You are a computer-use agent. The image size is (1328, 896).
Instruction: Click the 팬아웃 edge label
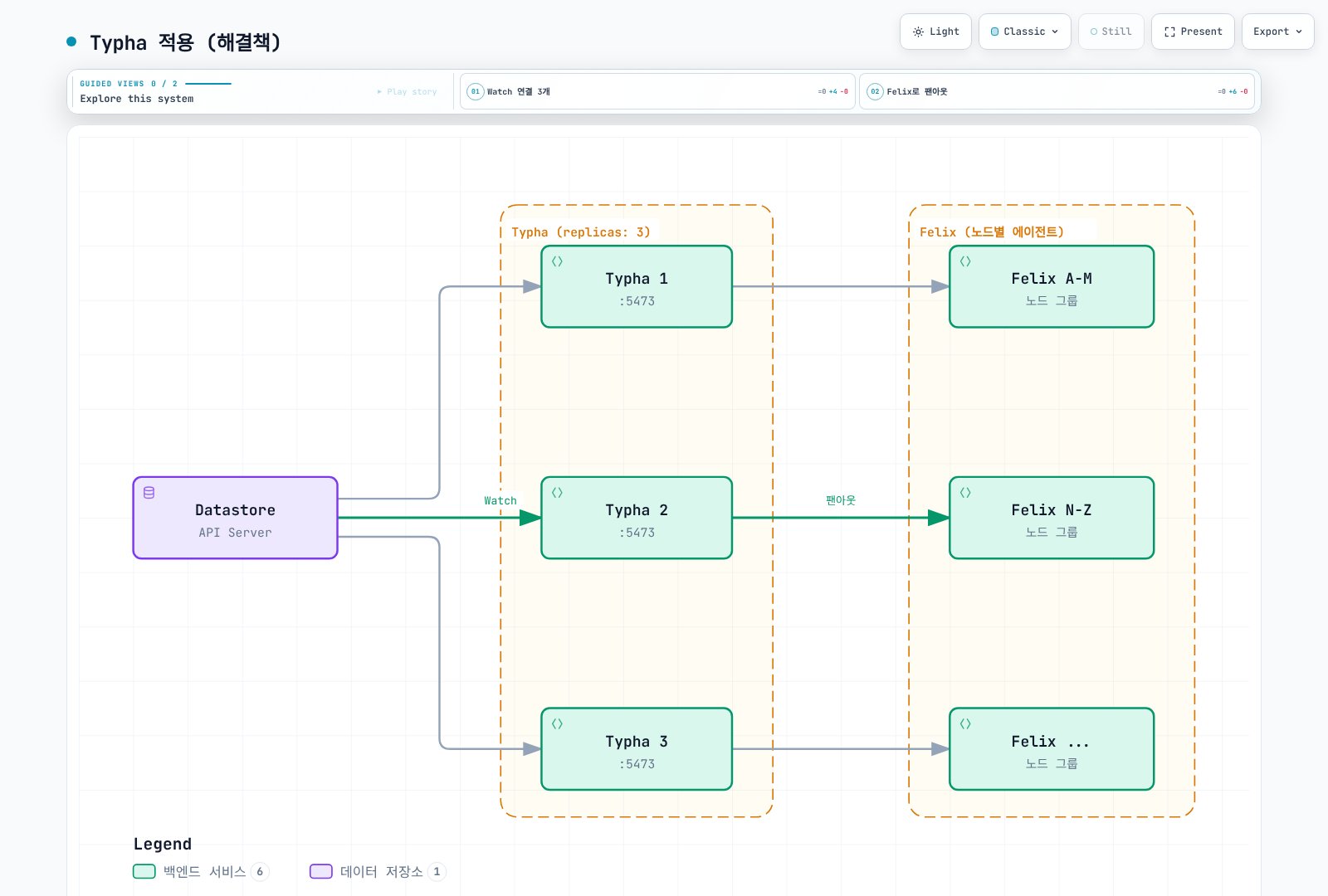point(841,500)
